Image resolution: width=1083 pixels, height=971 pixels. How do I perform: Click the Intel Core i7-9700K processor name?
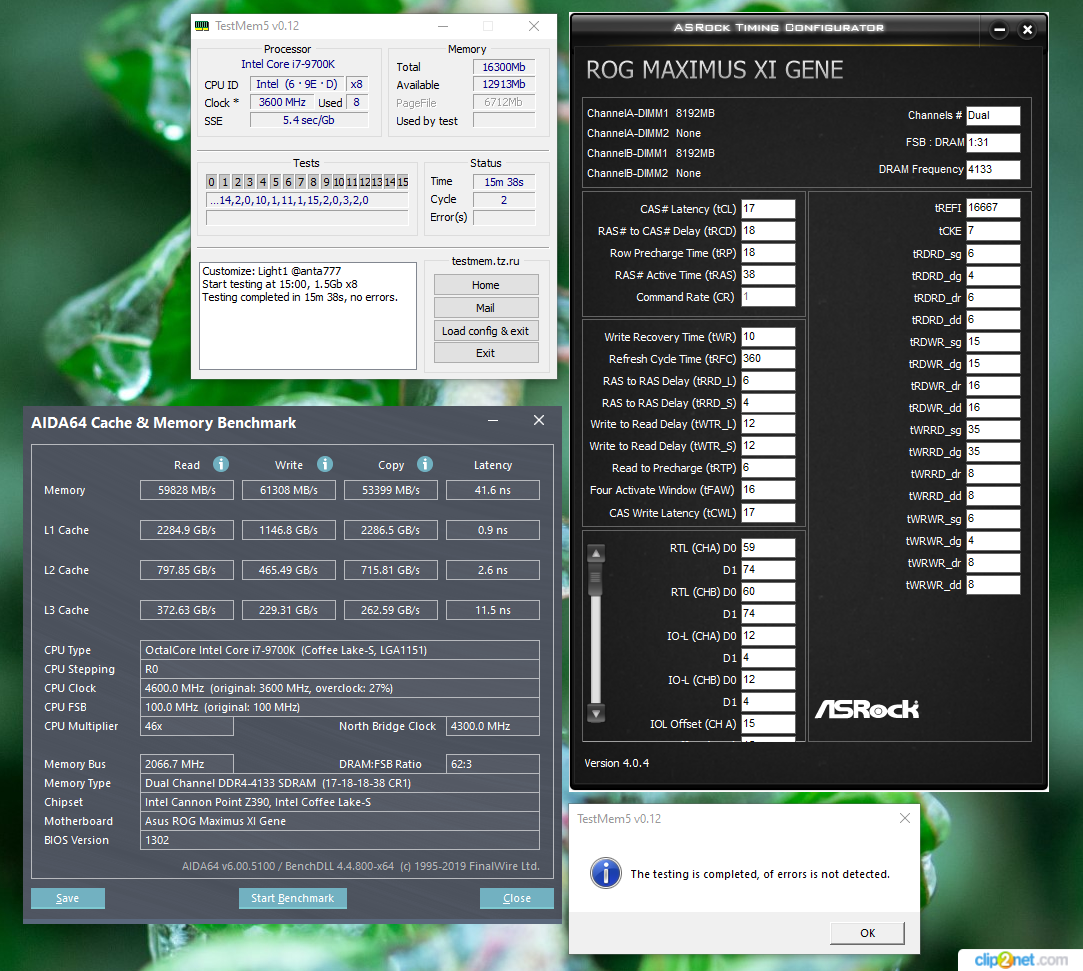288,64
